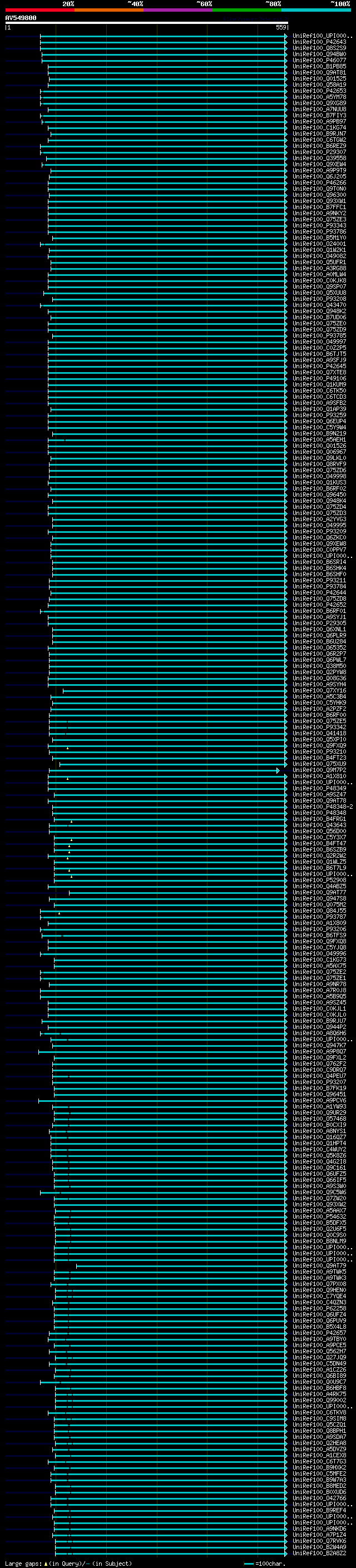Select the UniRef100_A1X810 hit label
356x1568 pixels.
pyautogui.click(x=319, y=776)
